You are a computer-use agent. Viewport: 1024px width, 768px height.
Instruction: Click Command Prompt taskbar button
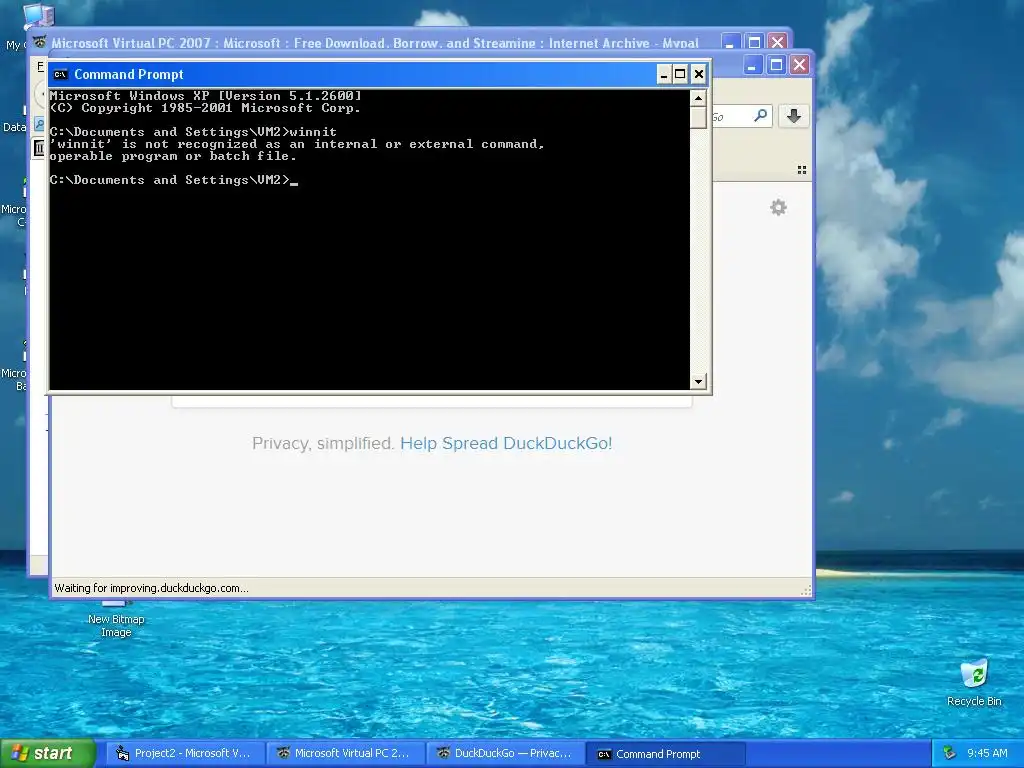[x=666, y=754]
